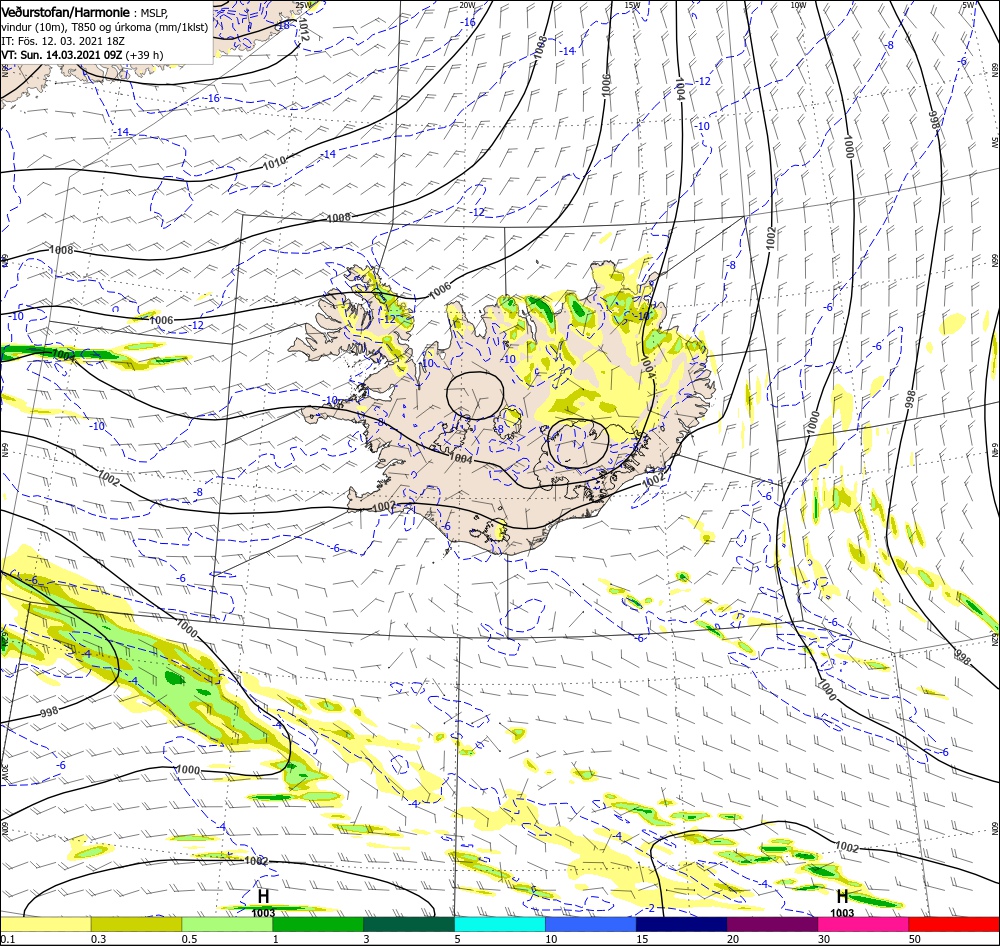Click the legend value 20
The height and width of the screenshot is (946, 1000).
click(733, 939)
